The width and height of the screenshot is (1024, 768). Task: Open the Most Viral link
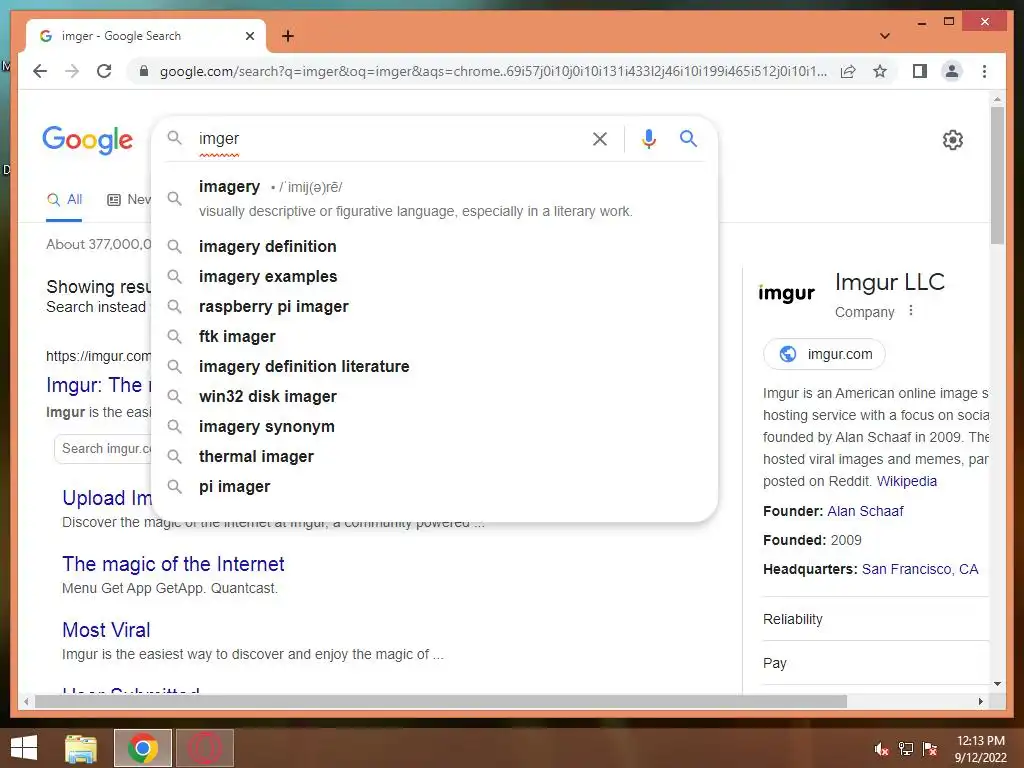[x=106, y=630]
